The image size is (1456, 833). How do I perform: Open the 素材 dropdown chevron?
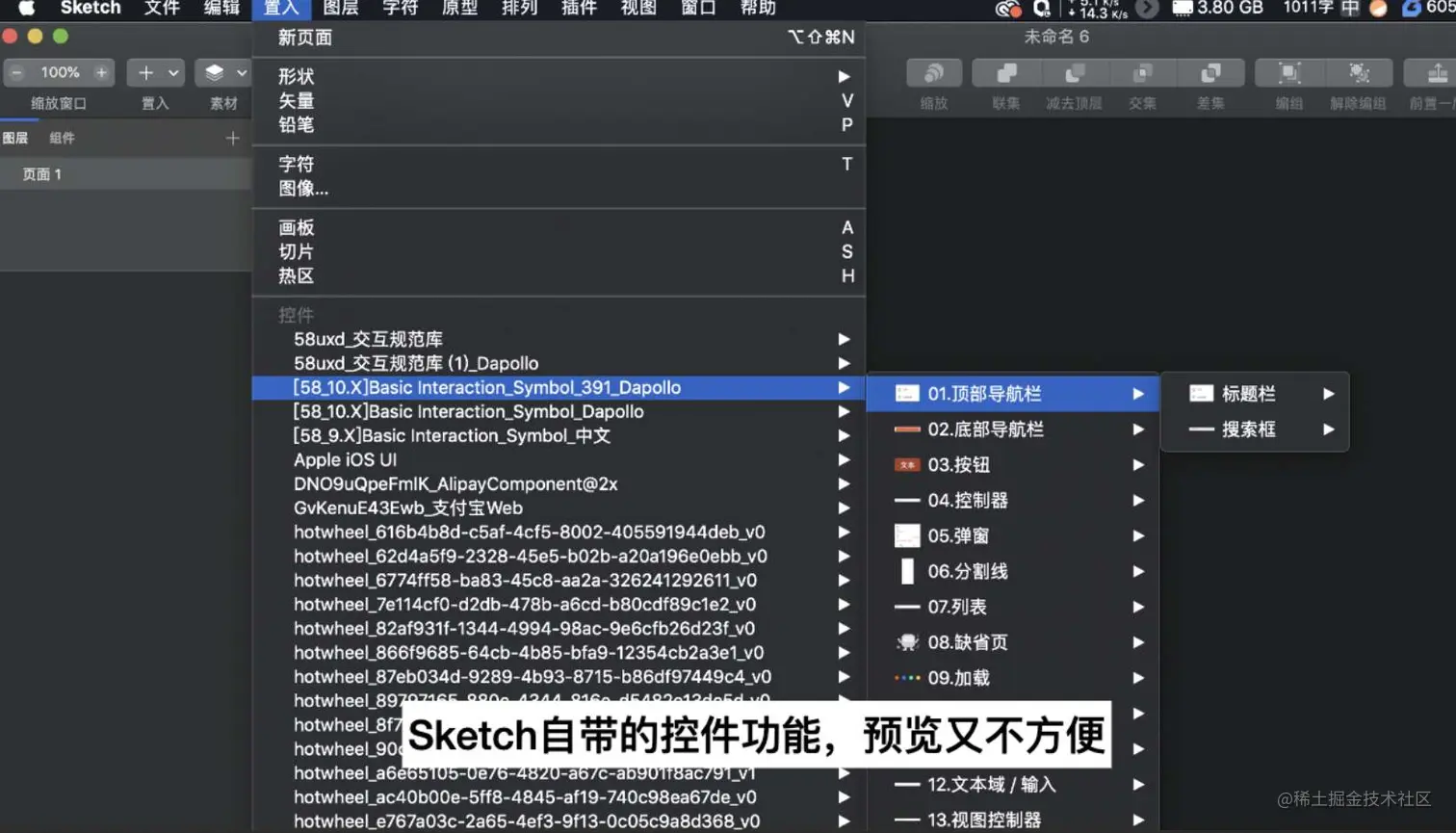pos(241,72)
